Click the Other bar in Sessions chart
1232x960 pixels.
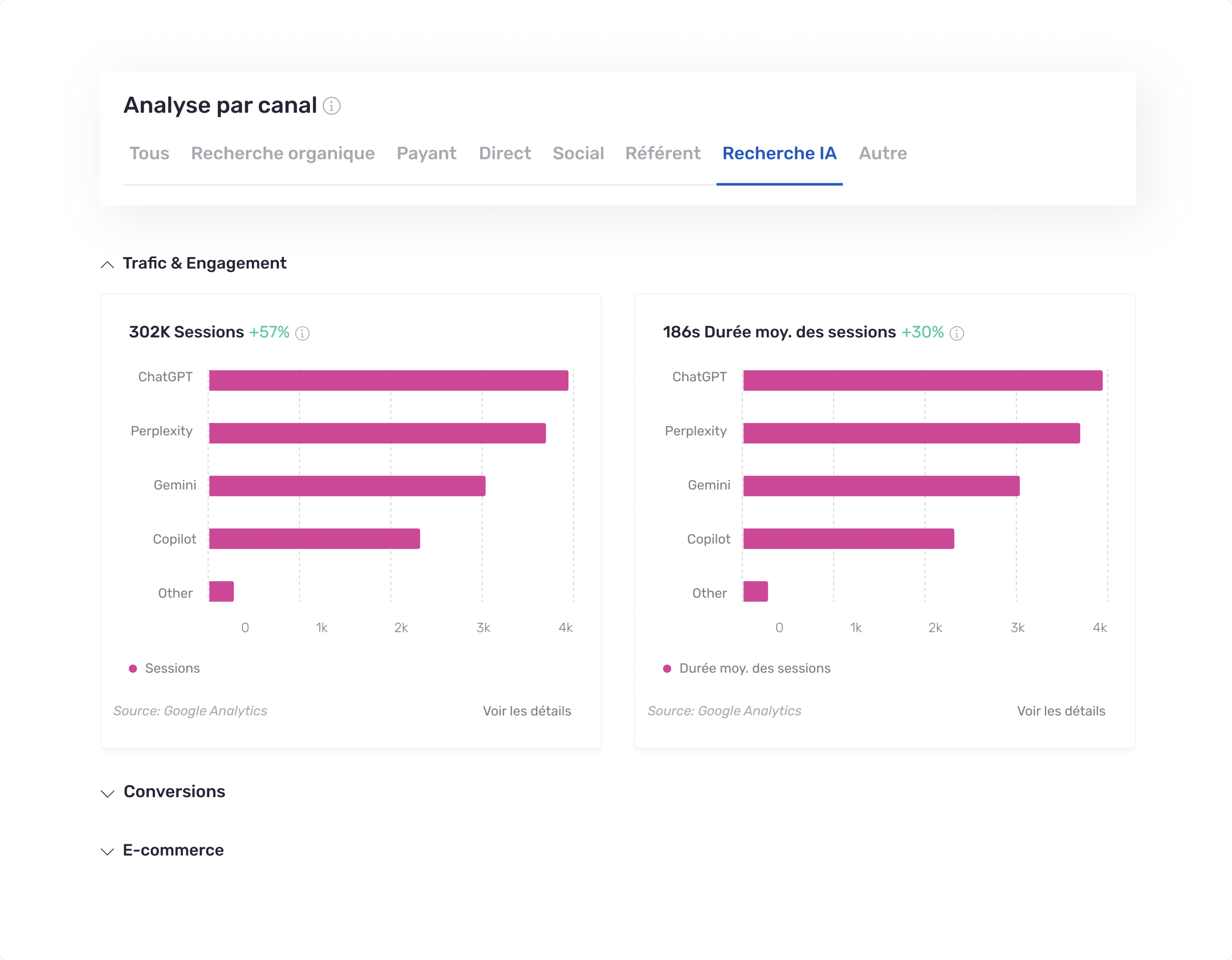point(221,591)
